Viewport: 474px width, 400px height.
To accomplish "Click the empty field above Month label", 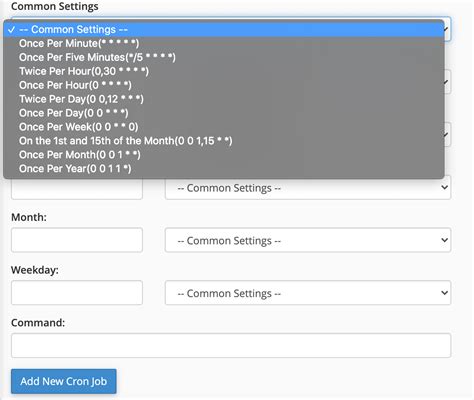I will click(x=77, y=189).
